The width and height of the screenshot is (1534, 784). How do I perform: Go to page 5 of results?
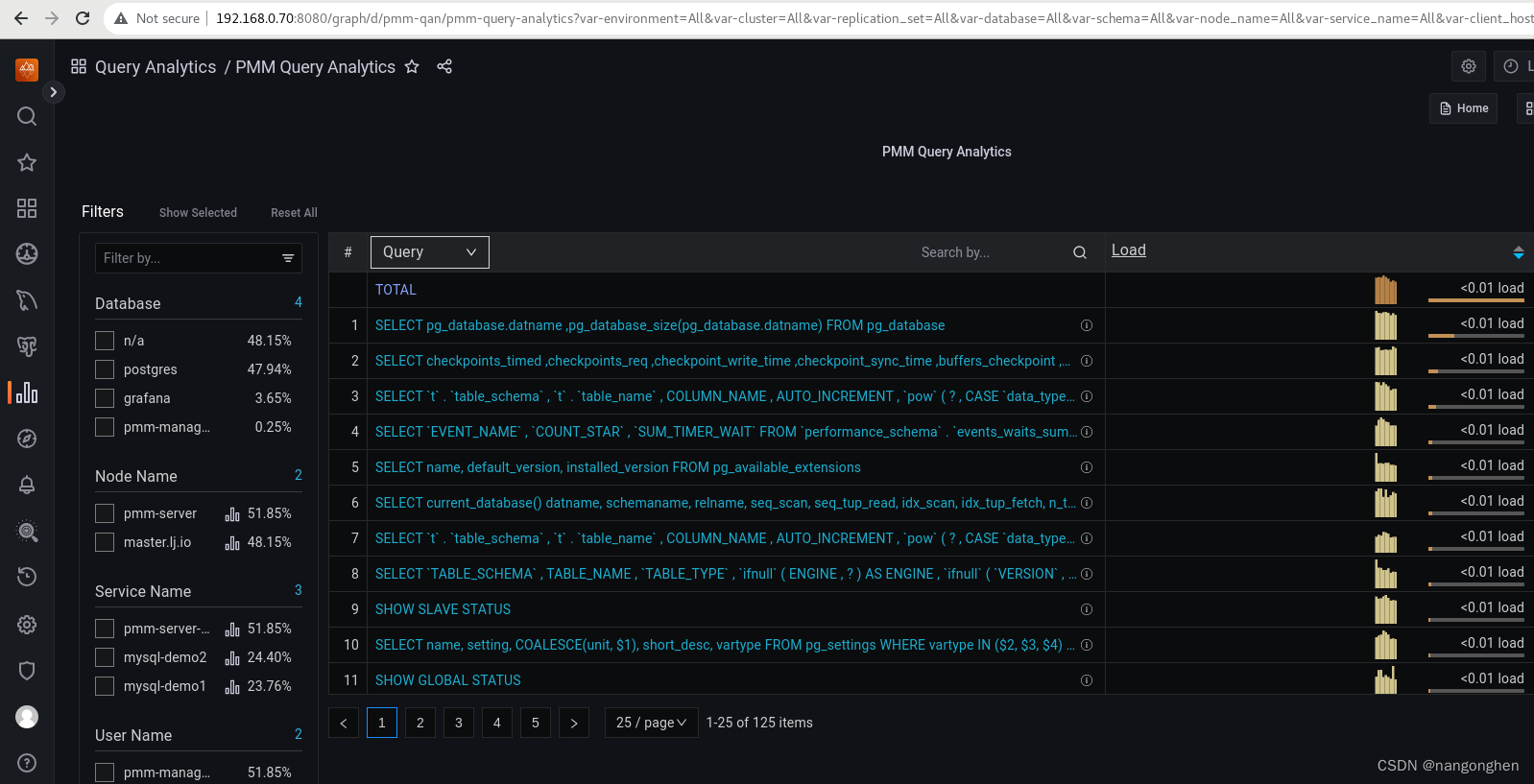[536, 723]
